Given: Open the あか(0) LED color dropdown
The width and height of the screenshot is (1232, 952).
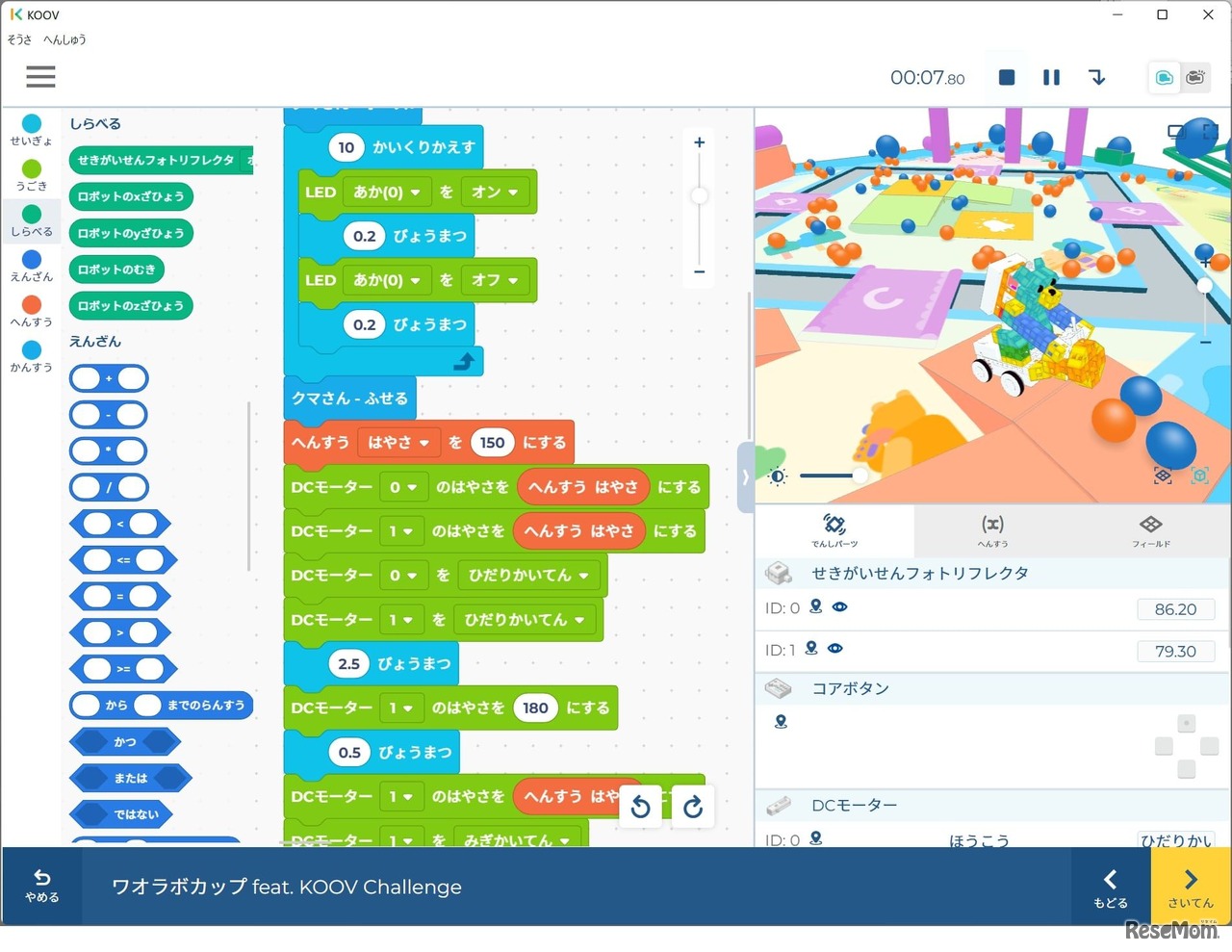Looking at the screenshot, I should click(387, 192).
